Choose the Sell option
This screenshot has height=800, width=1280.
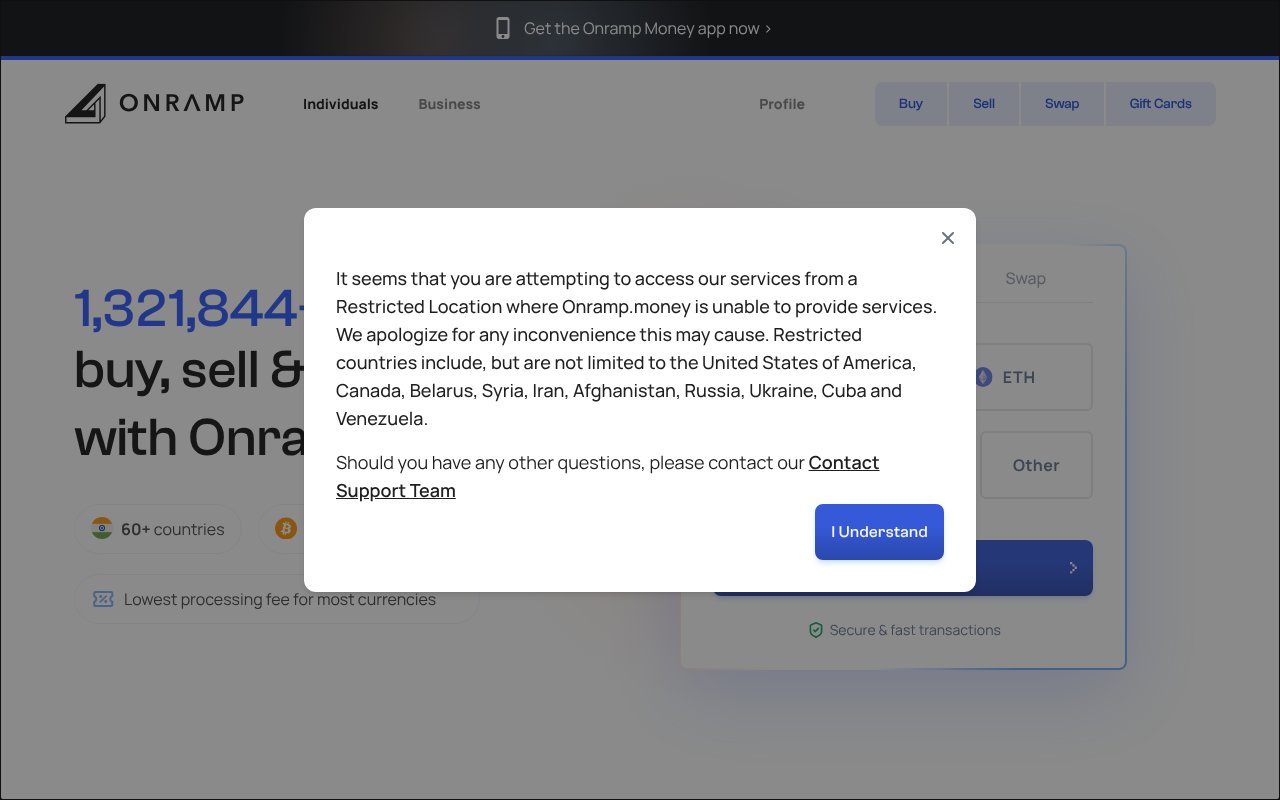[983, 103]
